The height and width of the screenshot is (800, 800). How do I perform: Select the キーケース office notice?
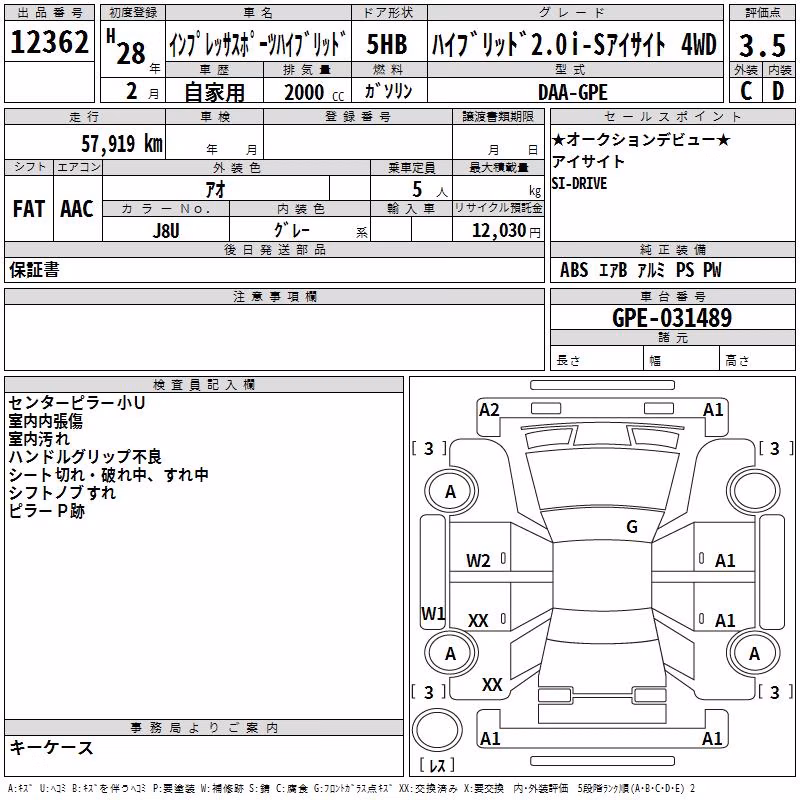(x=52, y=747)
